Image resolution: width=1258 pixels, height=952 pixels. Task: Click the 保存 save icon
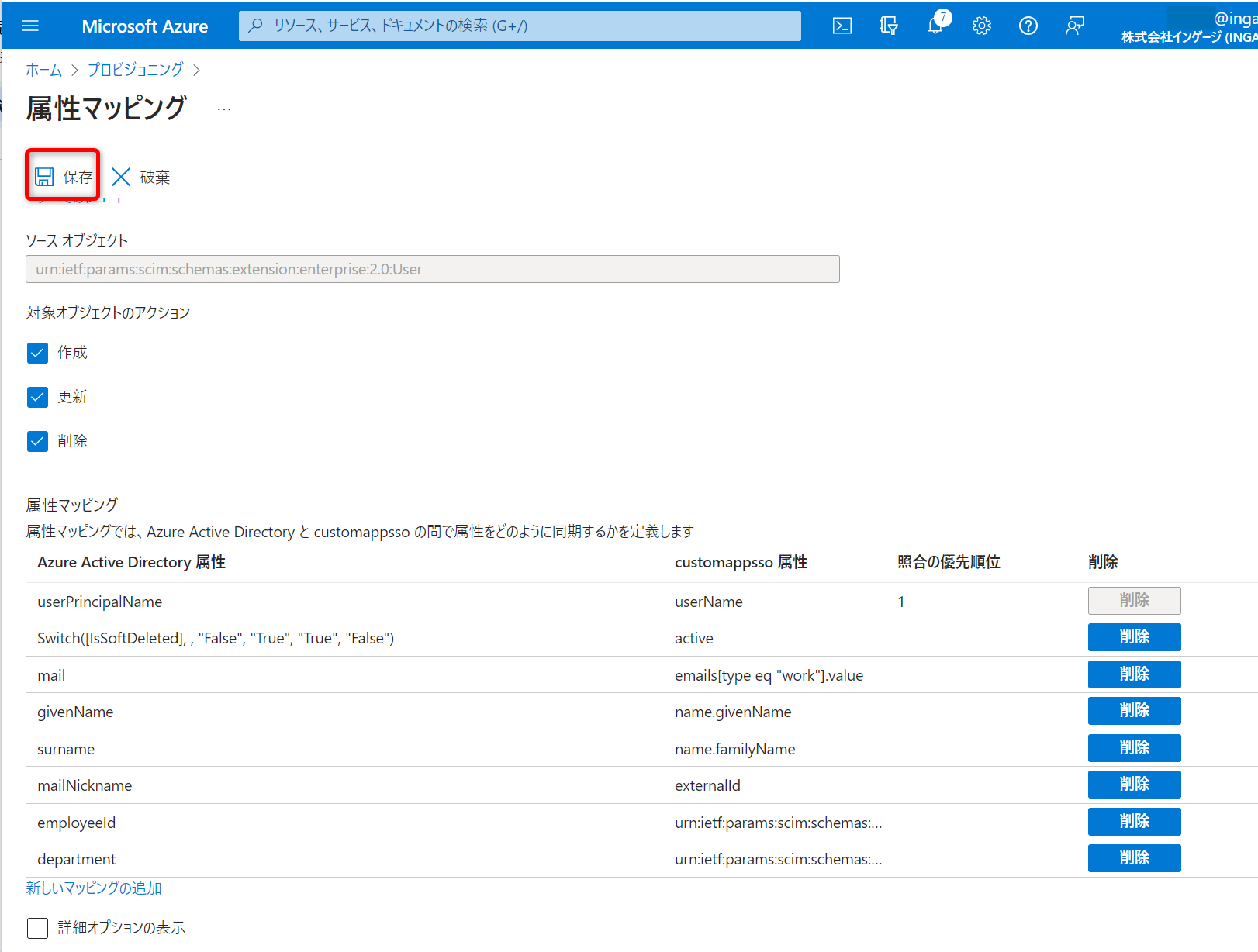45,177
